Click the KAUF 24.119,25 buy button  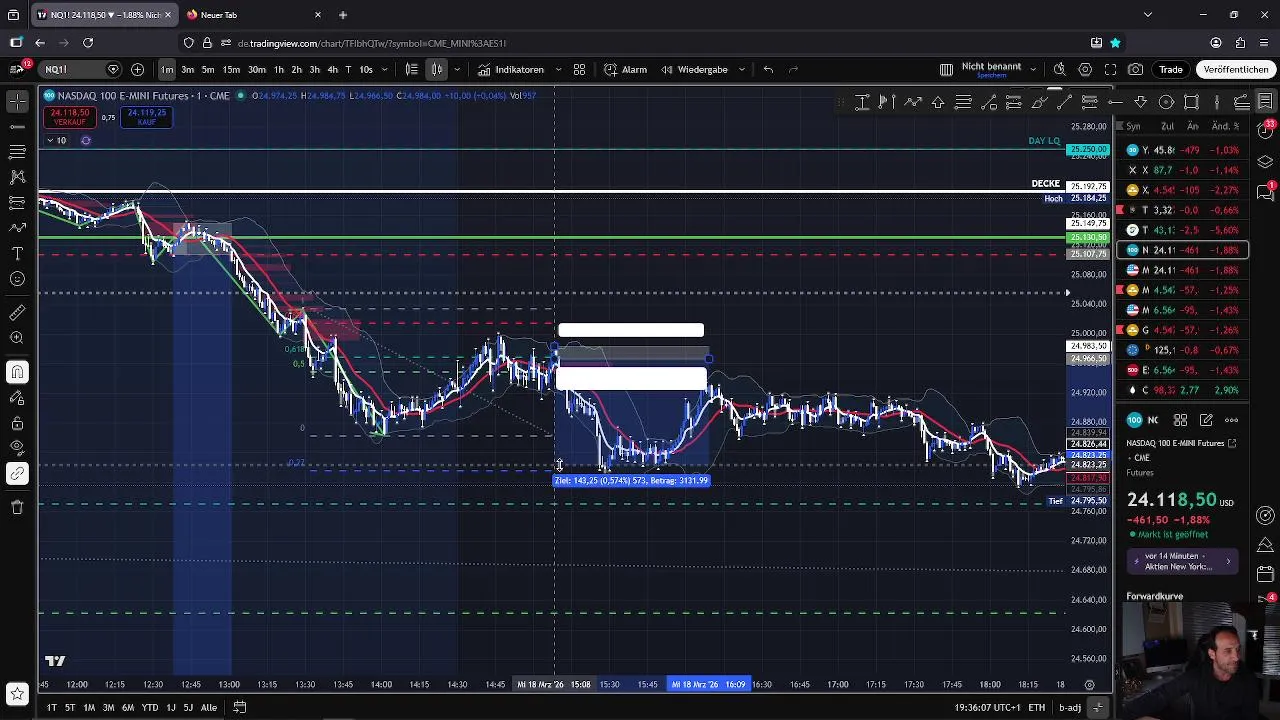click(147, 117)
